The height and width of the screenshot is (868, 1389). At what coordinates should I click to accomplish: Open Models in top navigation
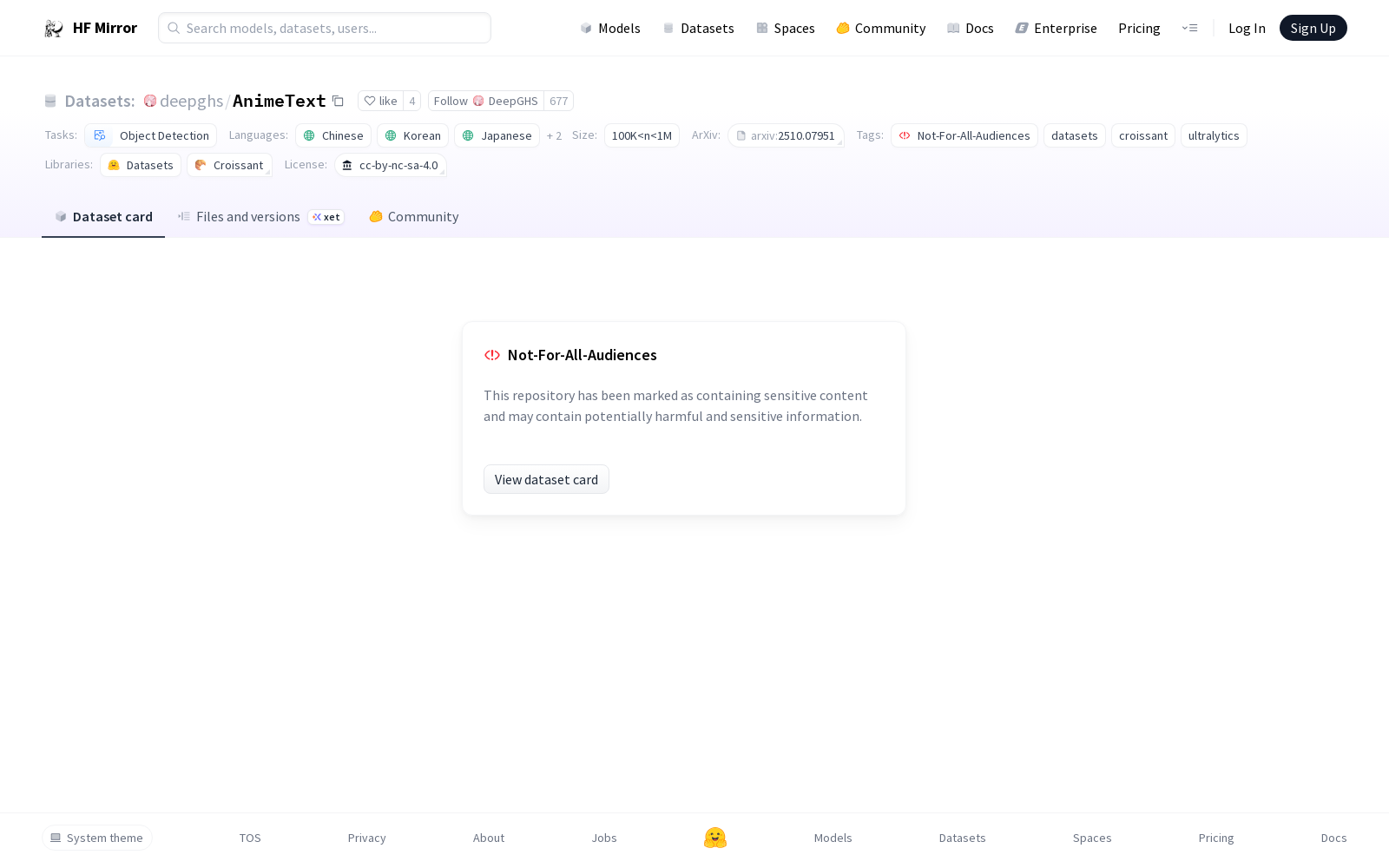(x=610, y=29)
